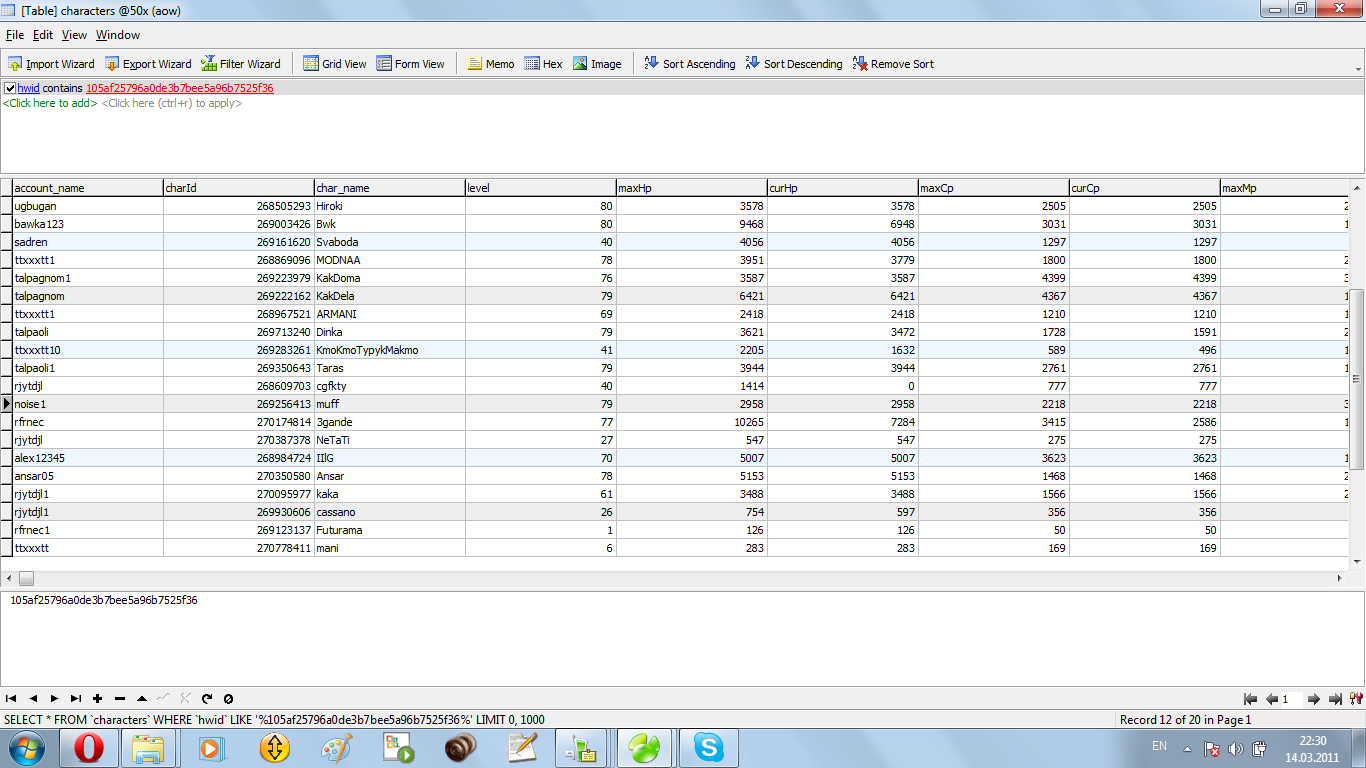Change the contains filter operator

point(63,88)
